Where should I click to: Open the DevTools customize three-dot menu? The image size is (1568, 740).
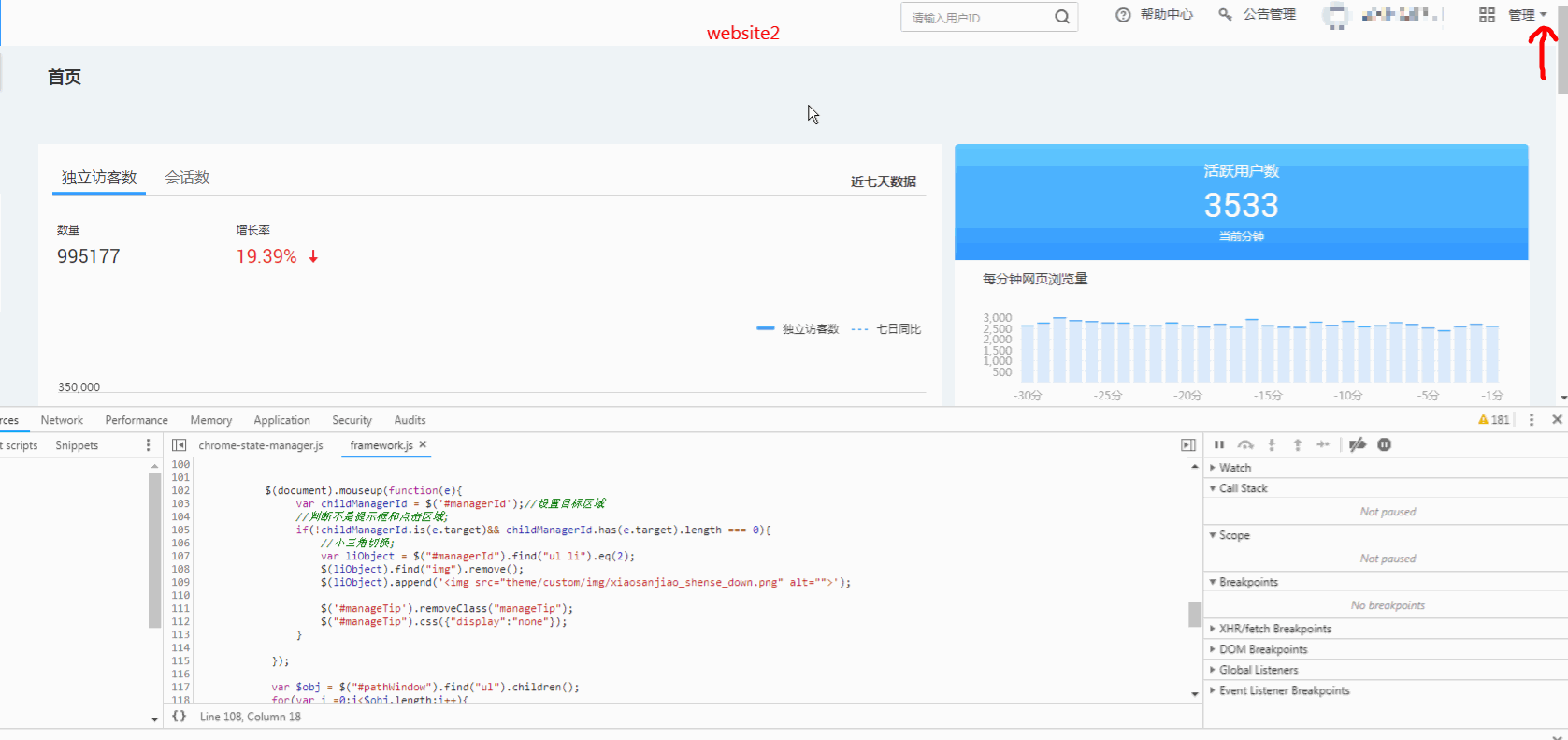click(1532, 420)
